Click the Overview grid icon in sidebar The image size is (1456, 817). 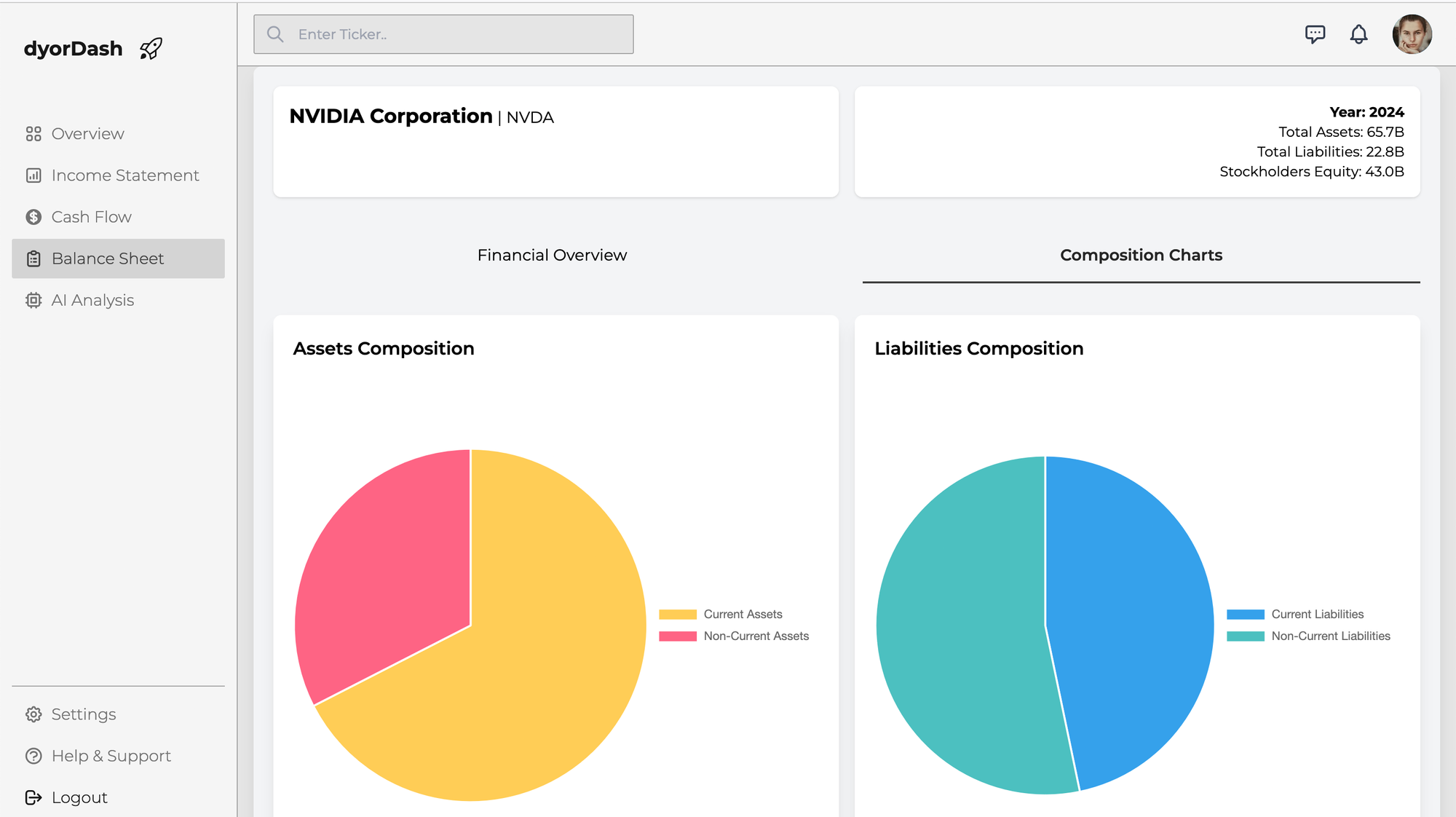click(33, 134)
